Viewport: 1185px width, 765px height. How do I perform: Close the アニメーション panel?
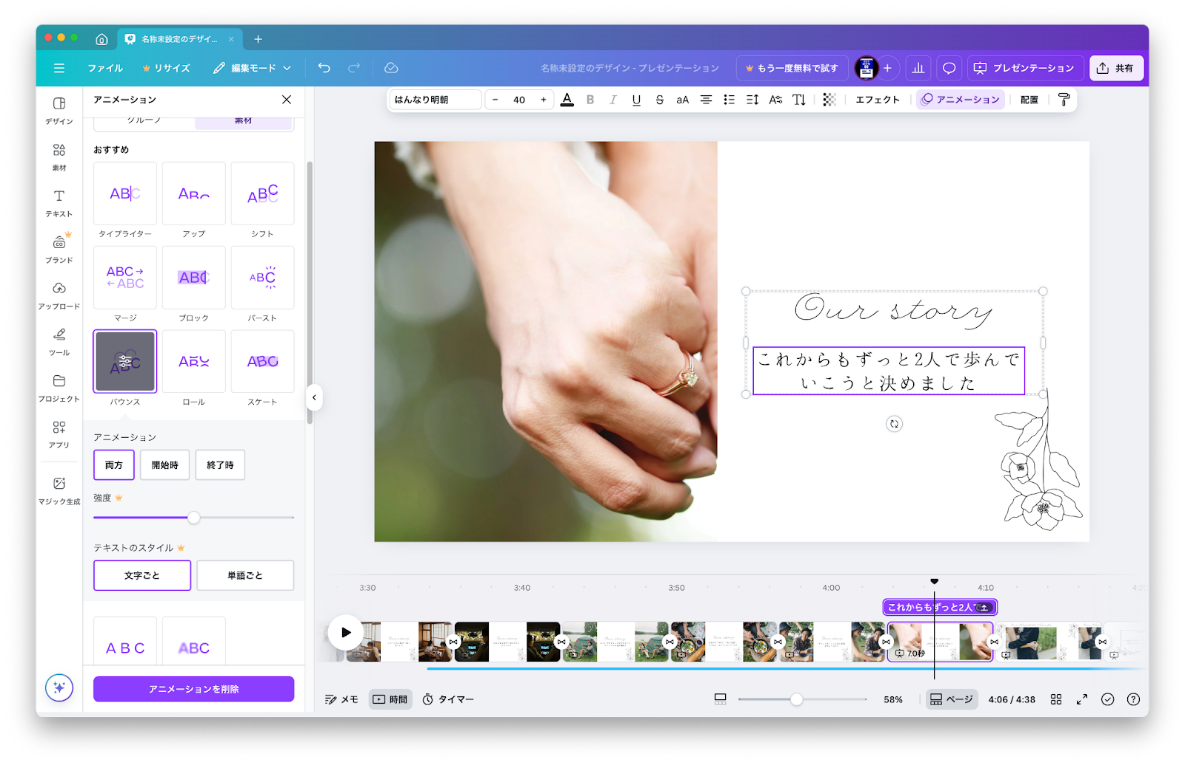point(286,99)
